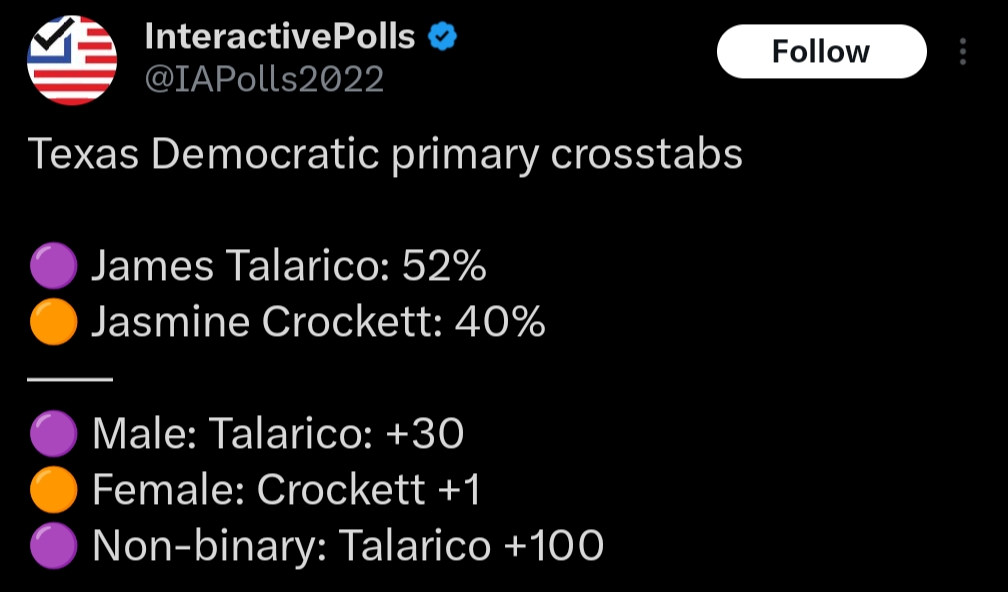Click the Male: Talarico: +30 line

coord(278,434)
